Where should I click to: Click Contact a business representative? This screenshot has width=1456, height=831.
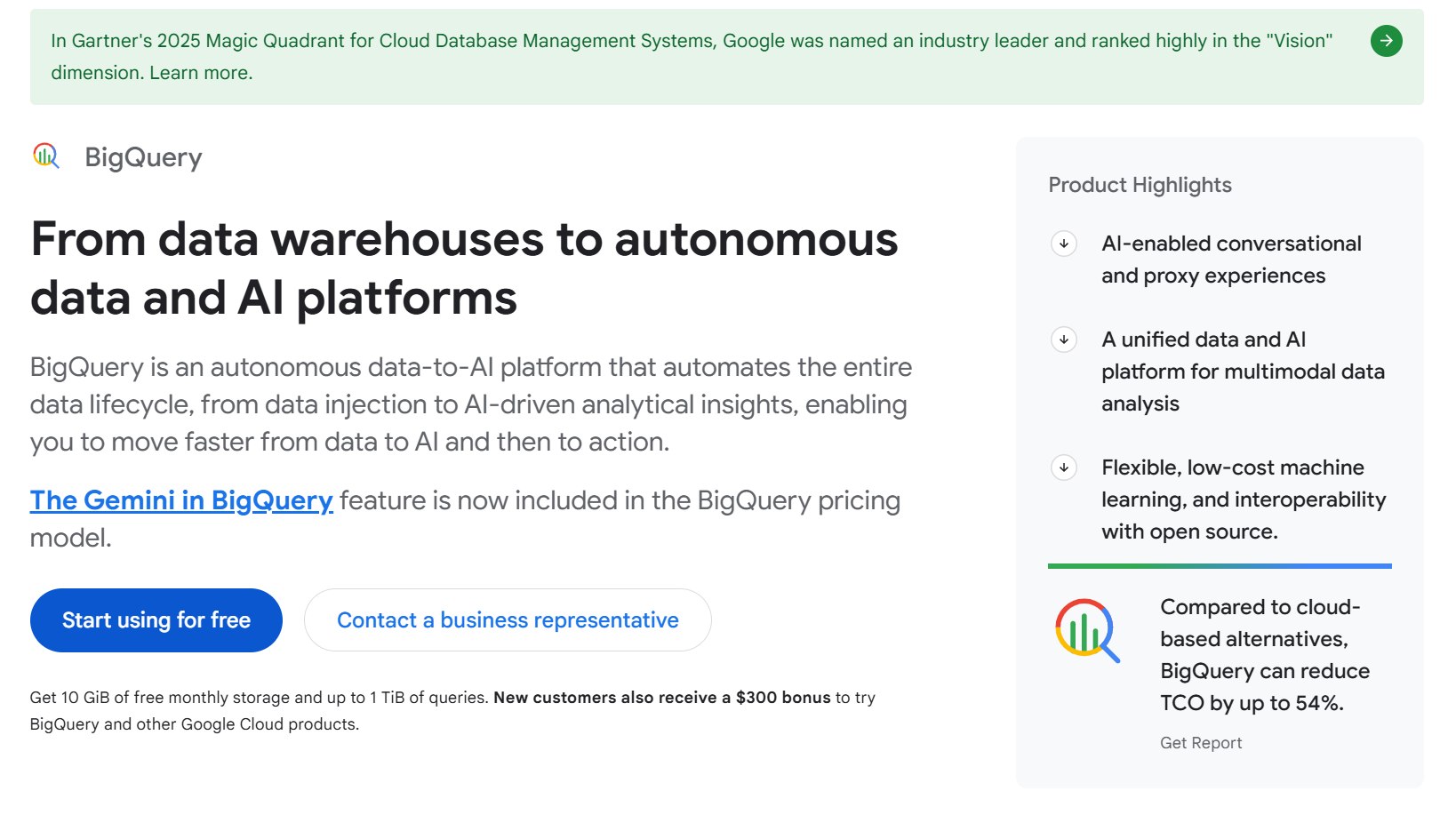pos(507,619)
